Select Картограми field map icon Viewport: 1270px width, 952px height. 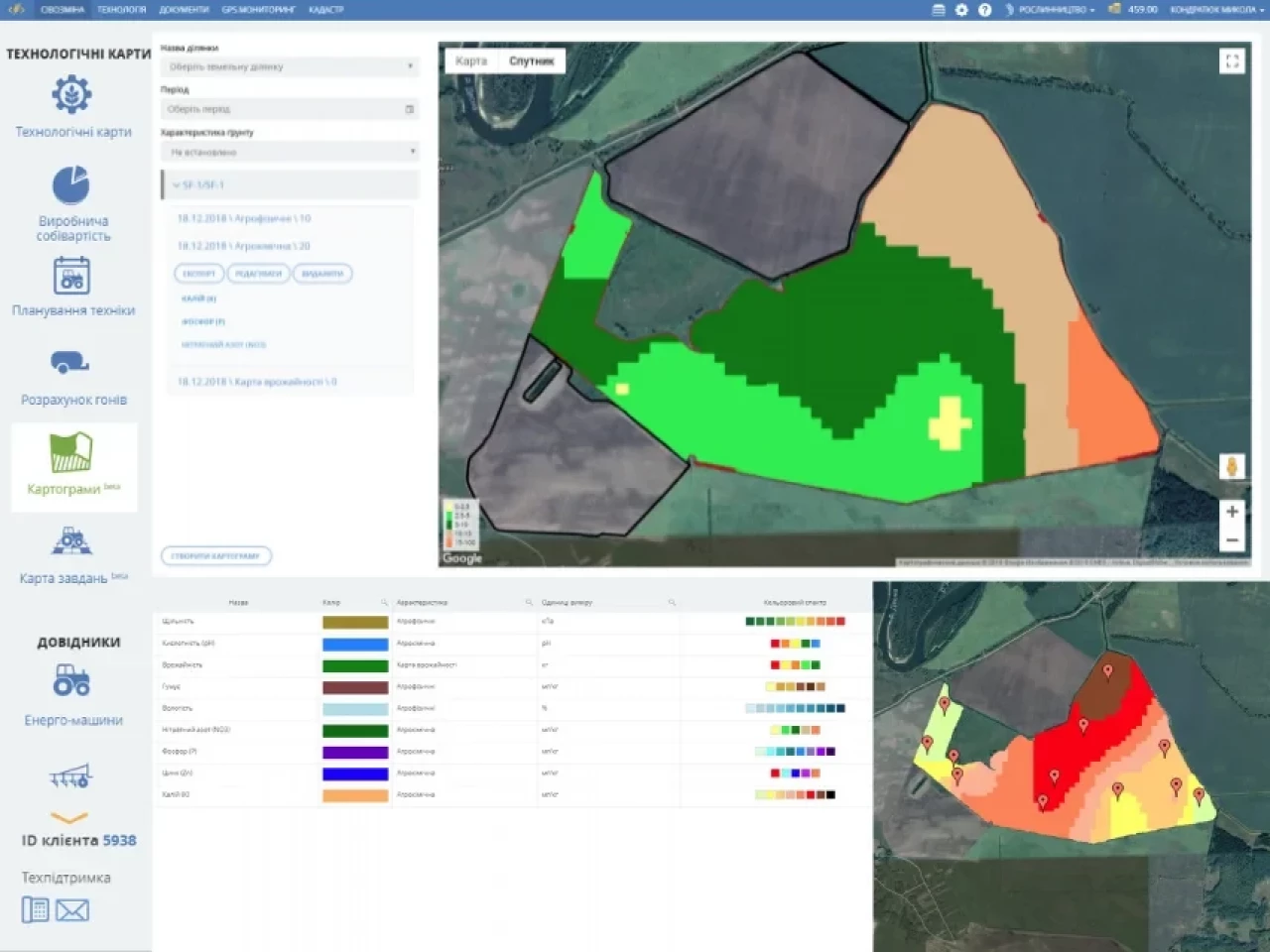(x=71, y=452)
